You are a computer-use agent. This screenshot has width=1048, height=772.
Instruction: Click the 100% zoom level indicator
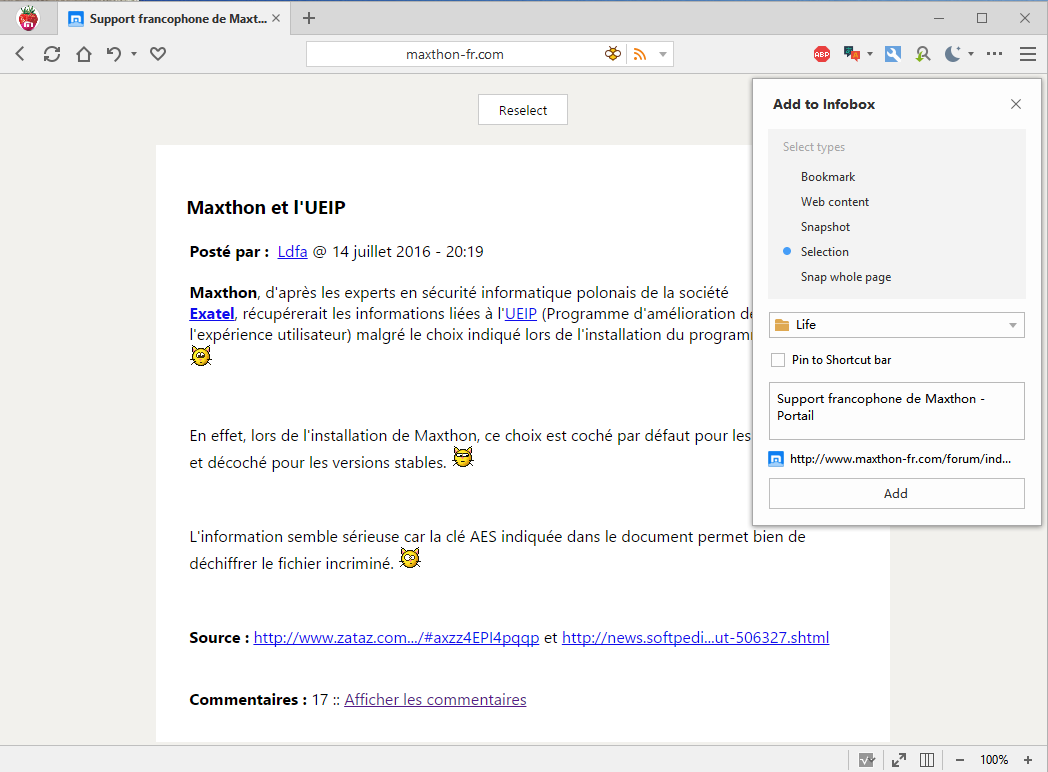(994, 760)
